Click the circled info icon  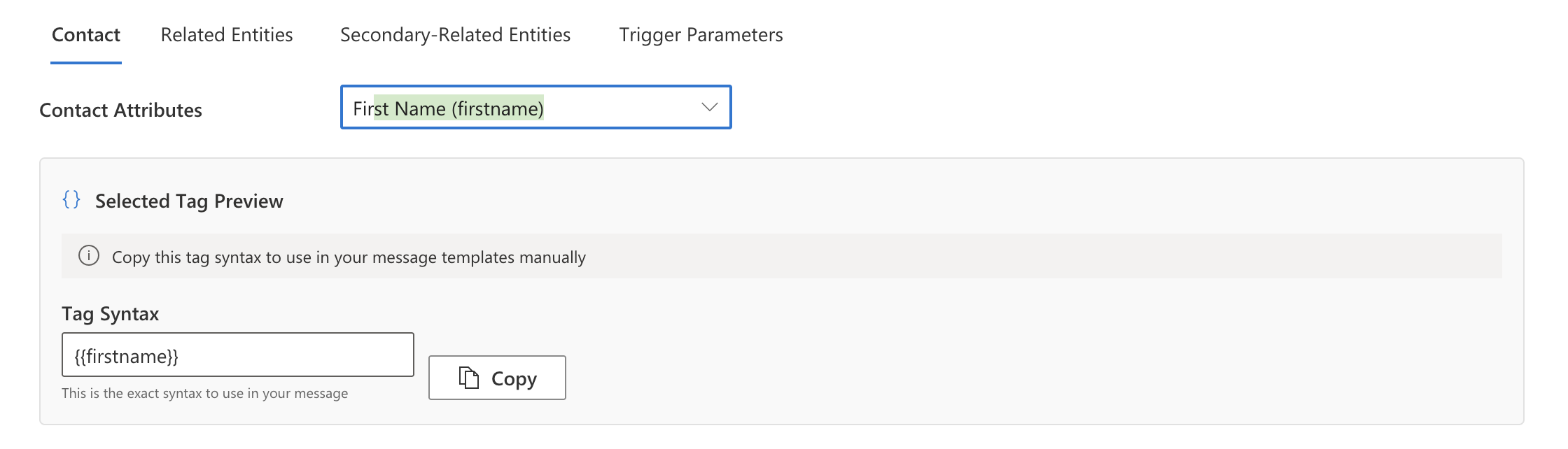89,256
